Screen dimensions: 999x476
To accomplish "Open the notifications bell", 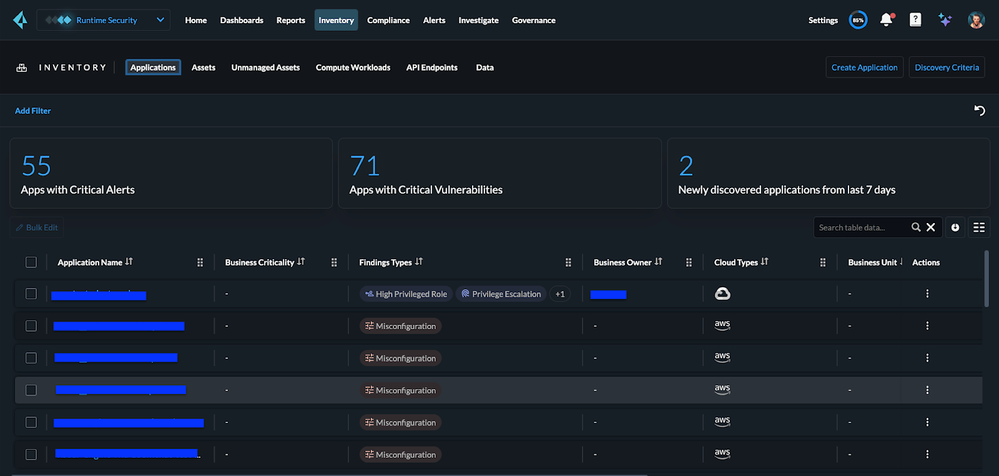I will click(x=886, y=20).
